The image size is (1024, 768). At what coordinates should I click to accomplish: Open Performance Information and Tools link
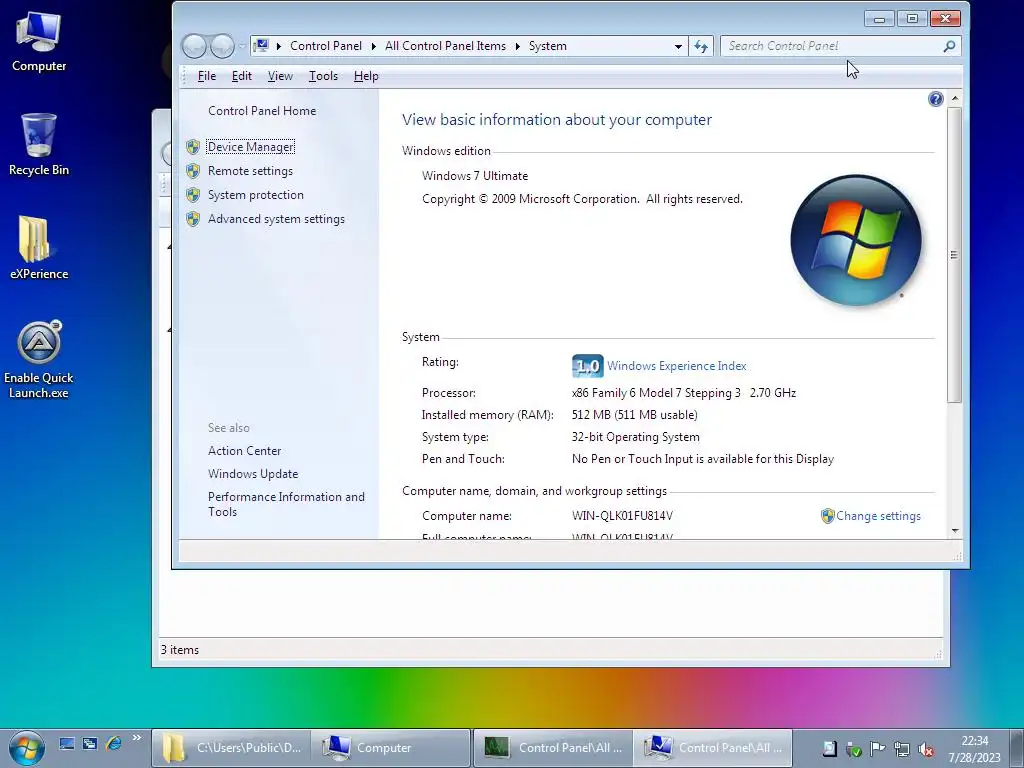coord(286,504)
